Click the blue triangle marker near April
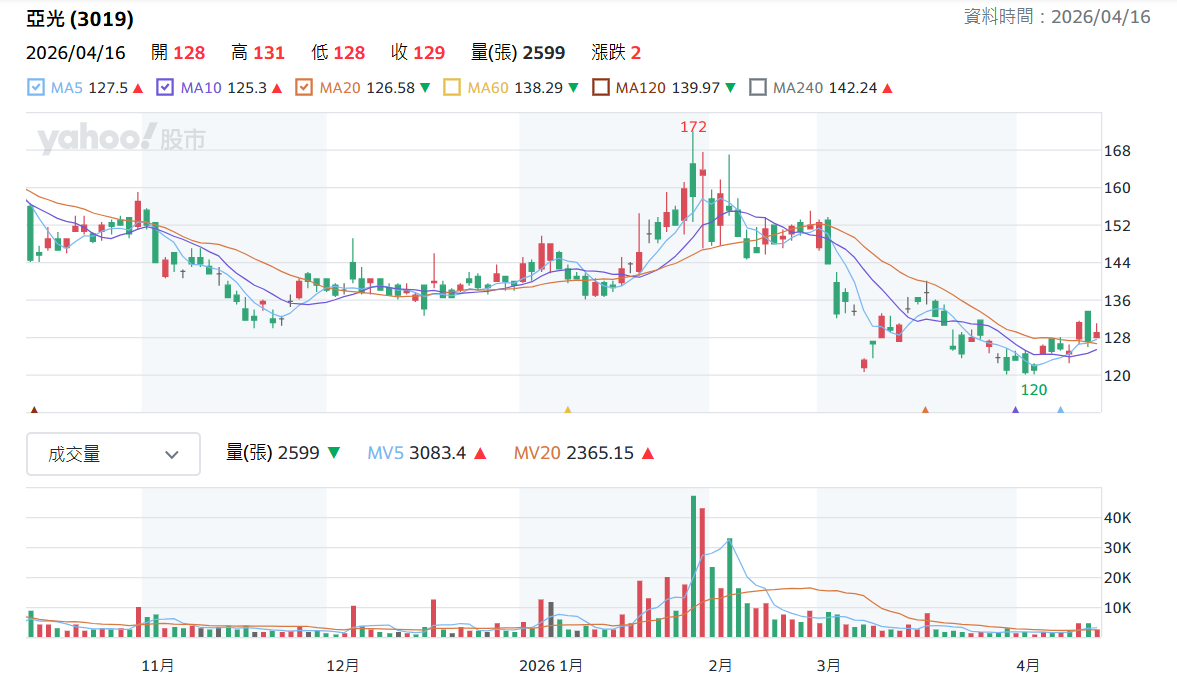 pyautogui.click(x=1062, y=408)
